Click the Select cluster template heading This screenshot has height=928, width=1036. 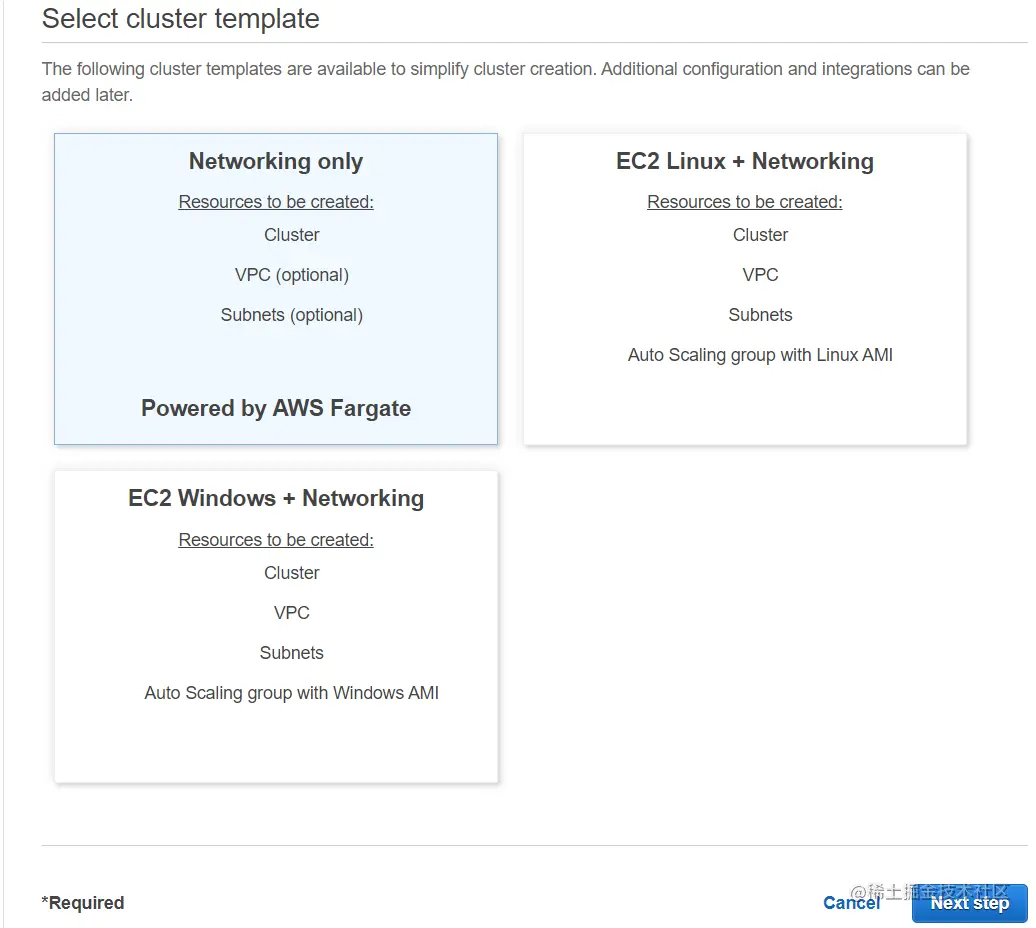(x=181, y=19)
